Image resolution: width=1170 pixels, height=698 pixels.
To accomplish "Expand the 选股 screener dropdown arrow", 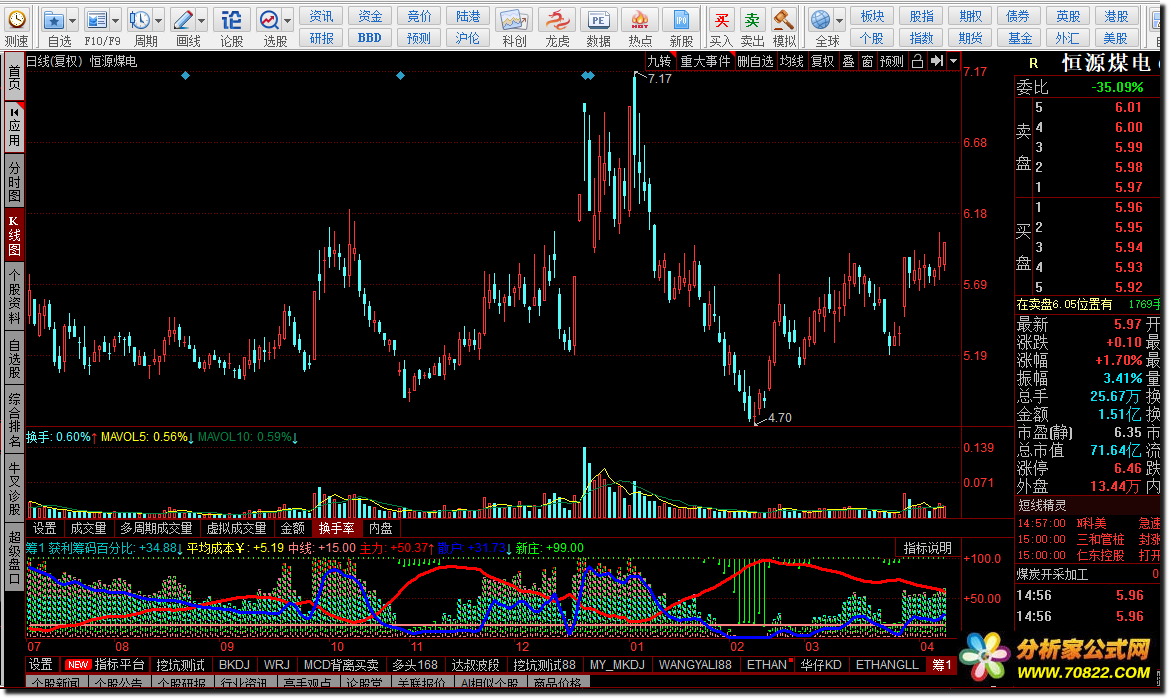I will click(x=287, y=21).
